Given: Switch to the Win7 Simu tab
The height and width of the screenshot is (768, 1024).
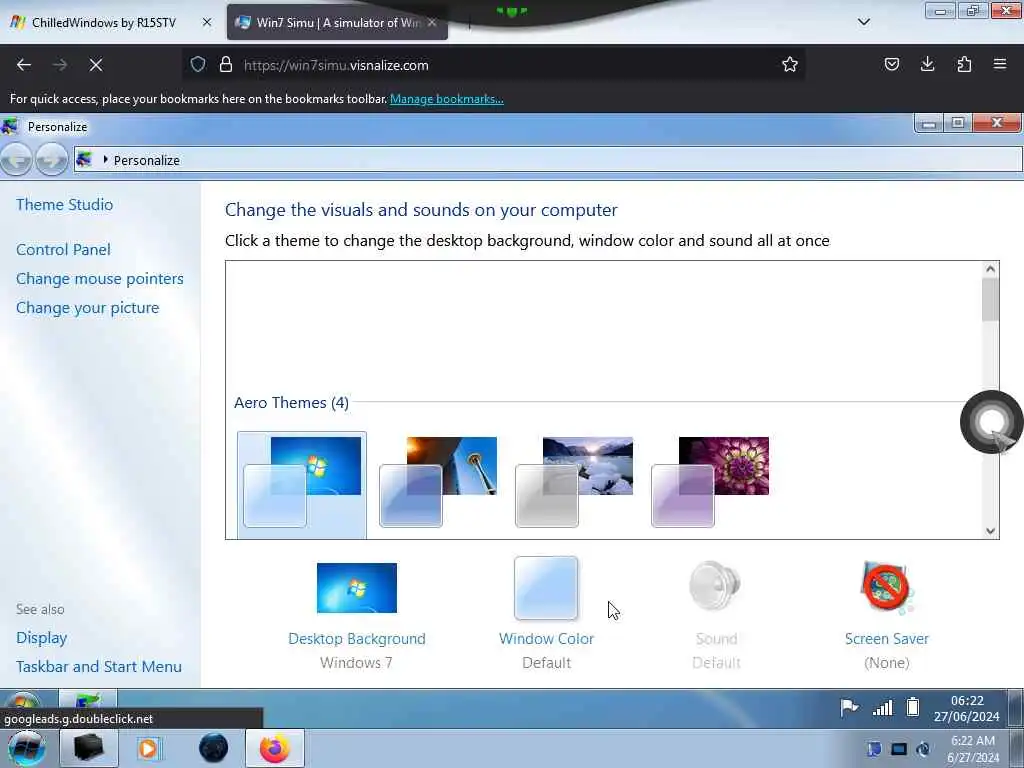Looking at the screenshot, I should click(337, 22).
